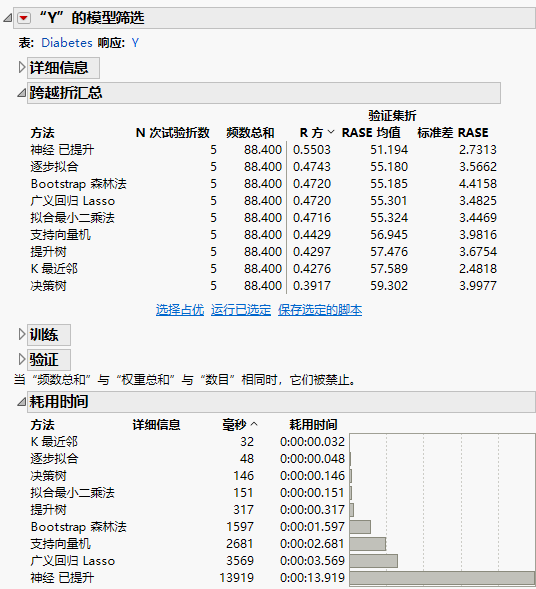Click the N 次试验折数 column header

172,133
